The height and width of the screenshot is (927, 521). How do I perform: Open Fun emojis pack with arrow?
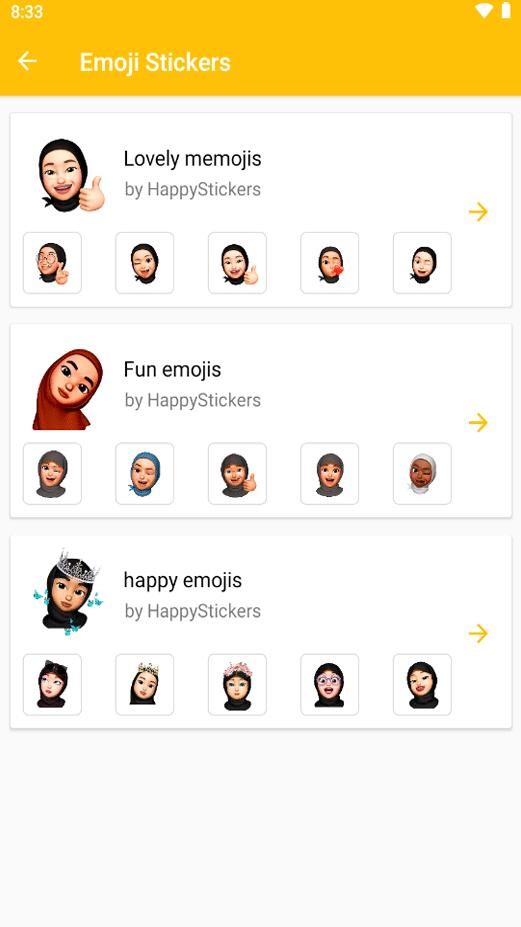tap(478, 422)
